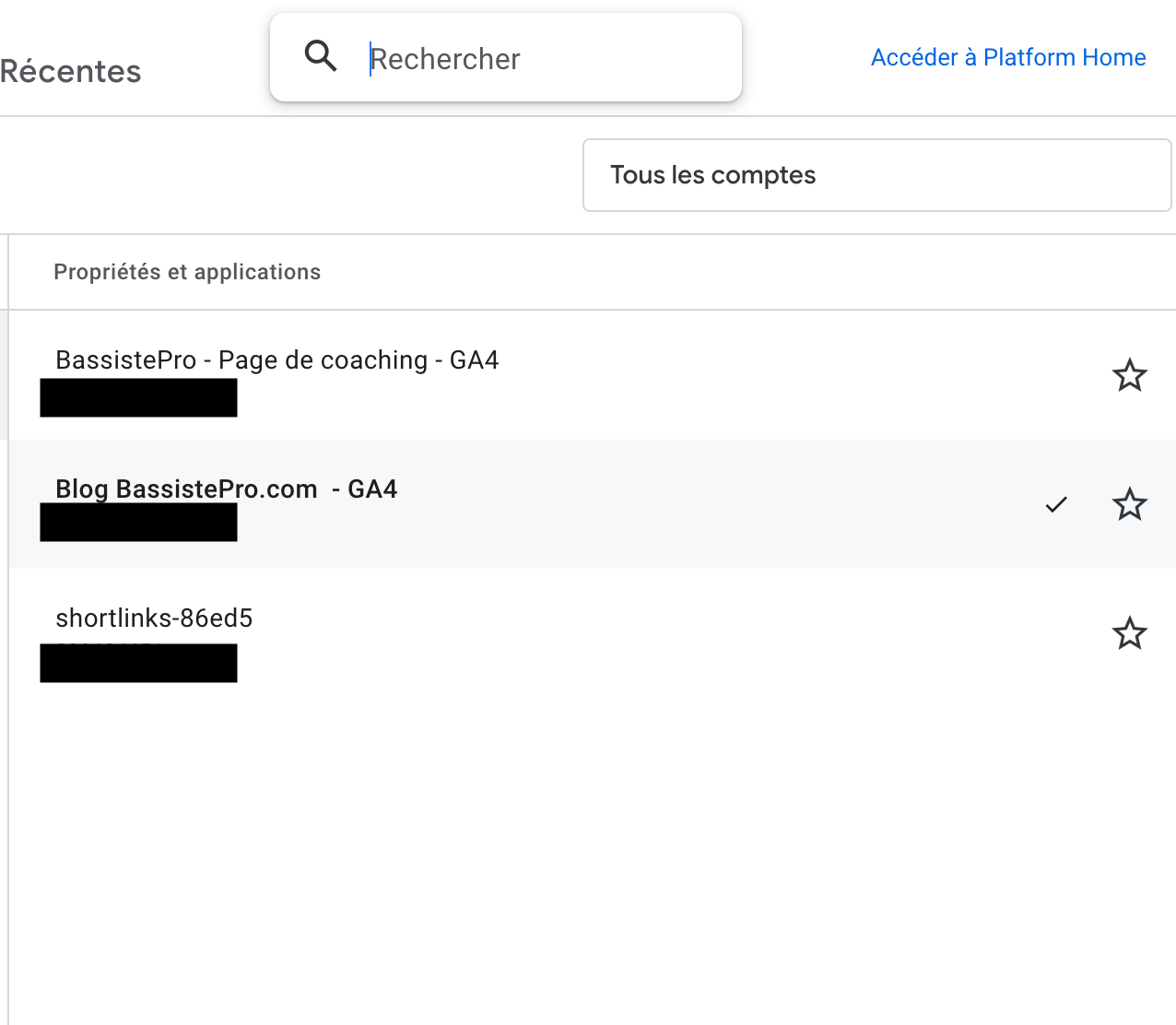This screenshot has height=1025, width=1176.
Task: Favorite the Blog BassistePro.com property star
Action: click(1129, 504)
